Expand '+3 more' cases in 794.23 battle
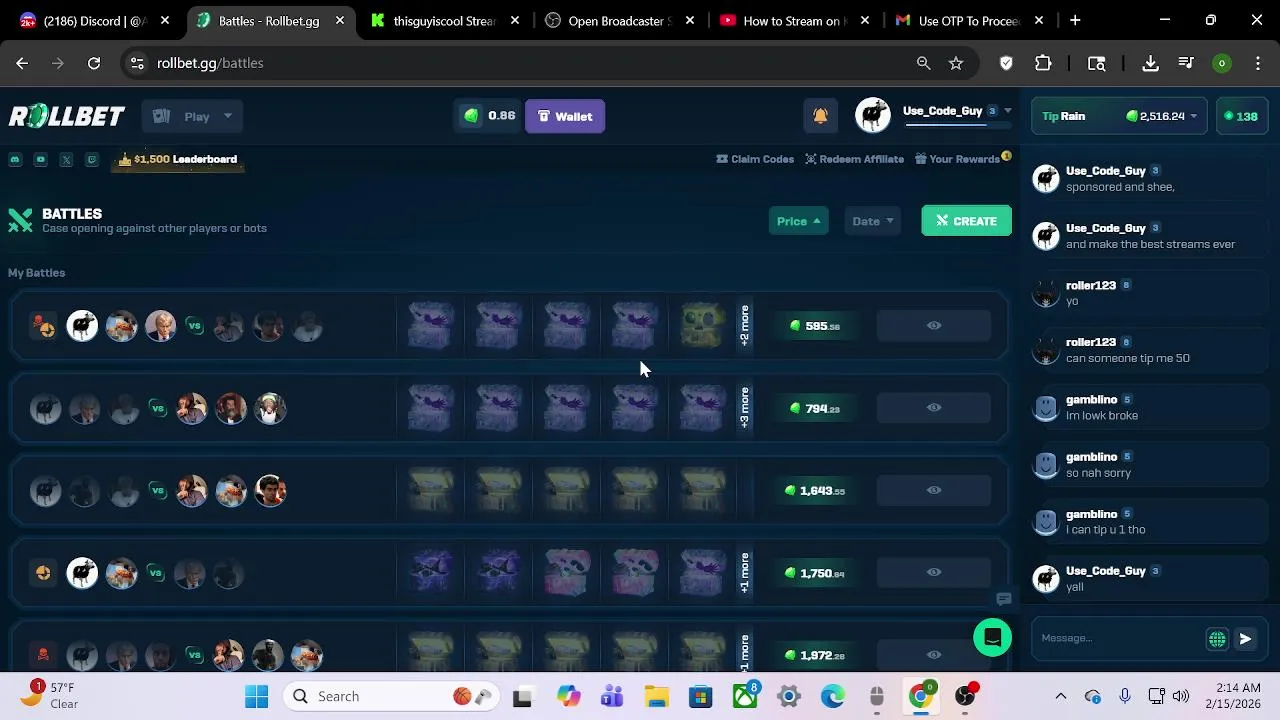Image resolution: width=1280 pixels, height=720 pixels. (745, 408)
